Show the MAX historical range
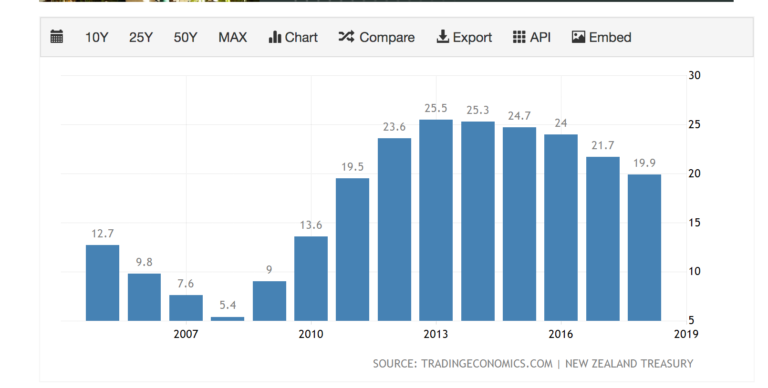The image size is (768, 388). (x=233, y=38)
